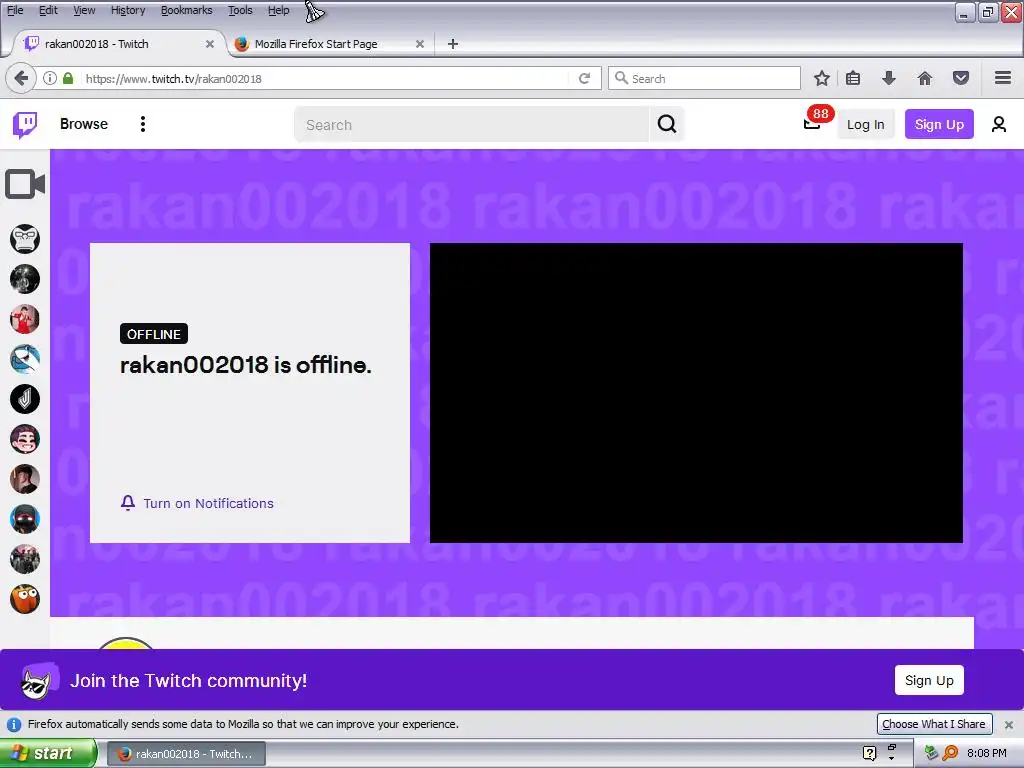Click Turn on Notifications link
The height and width of the screenshot is (768, 1024).
(197, 504)
